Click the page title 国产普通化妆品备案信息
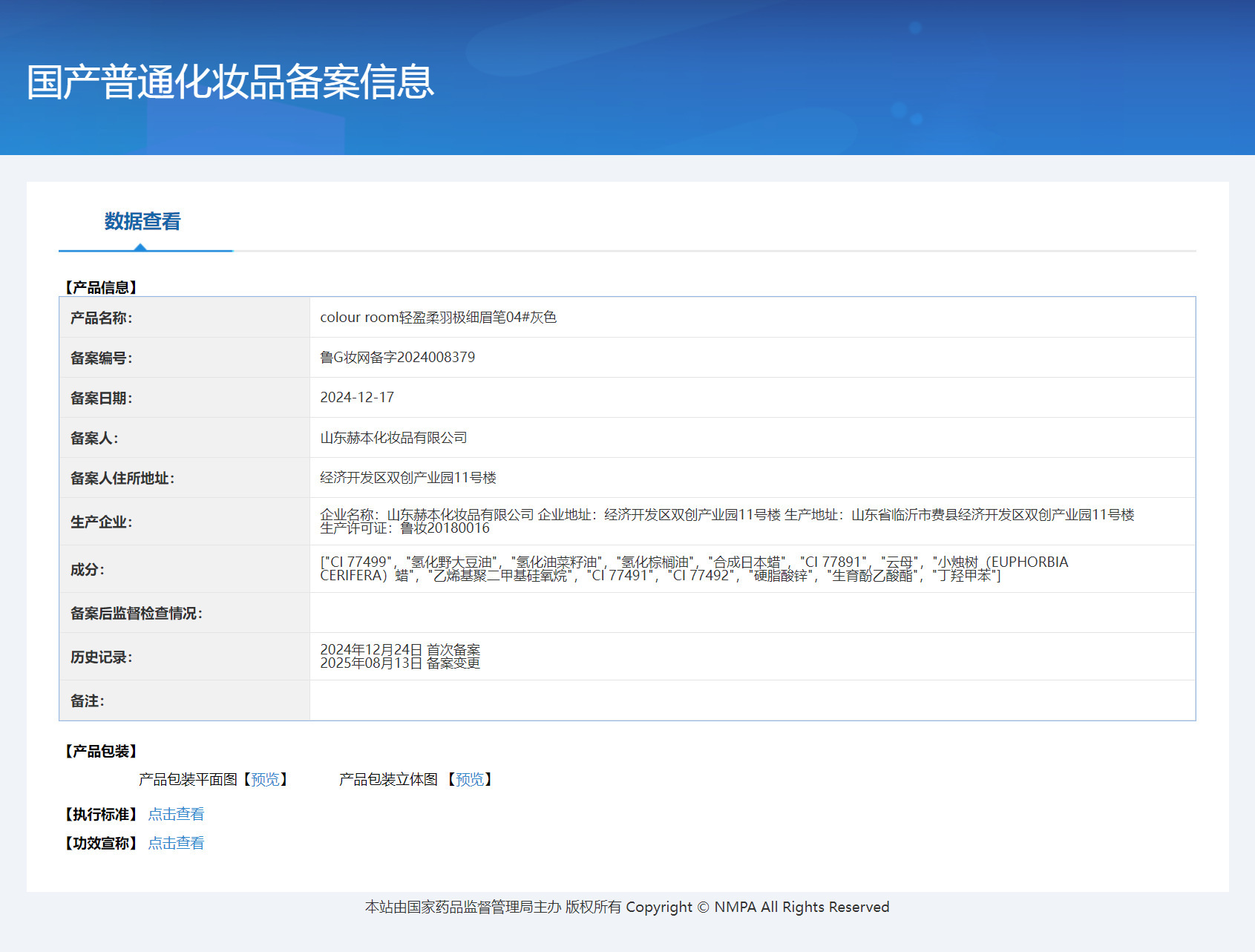Screen dimensions: 1255x952 [x=230, y=82]
